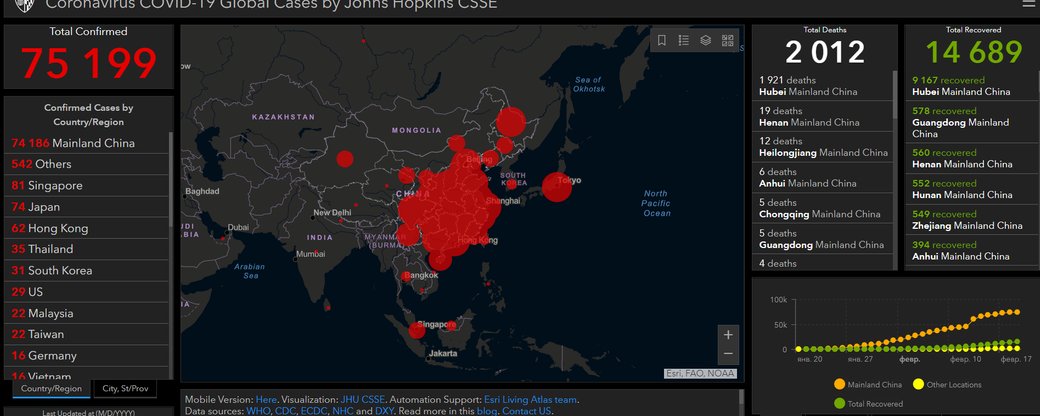1040x416 pixels.
Task: Open the DXY data source link
Action: coord(384,411)
